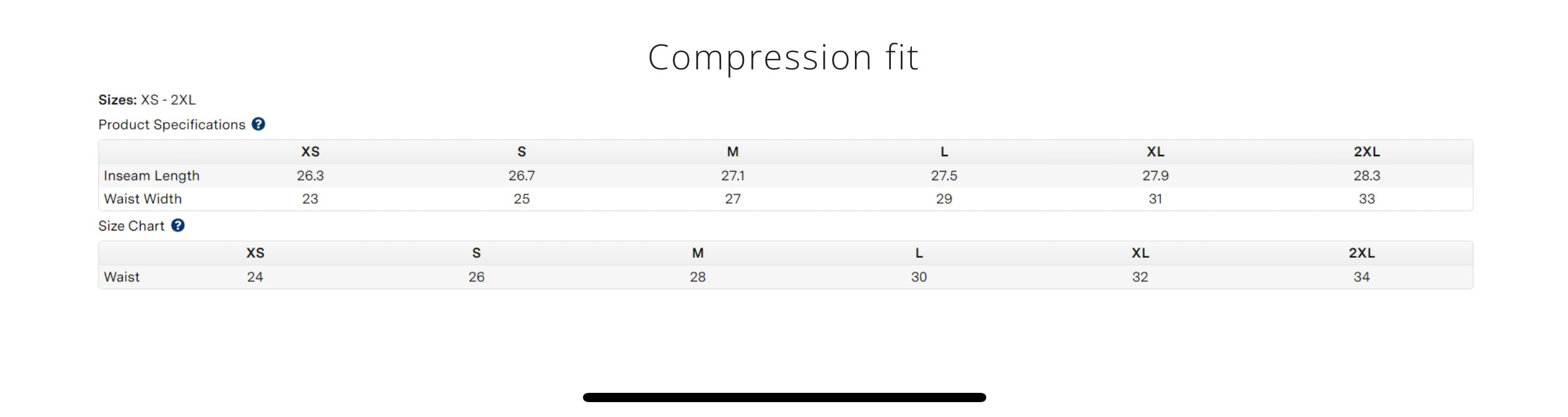1568x417 pixels.
Task: Click the 2XL header in Product Specifications table
Action: [1366, 152]
